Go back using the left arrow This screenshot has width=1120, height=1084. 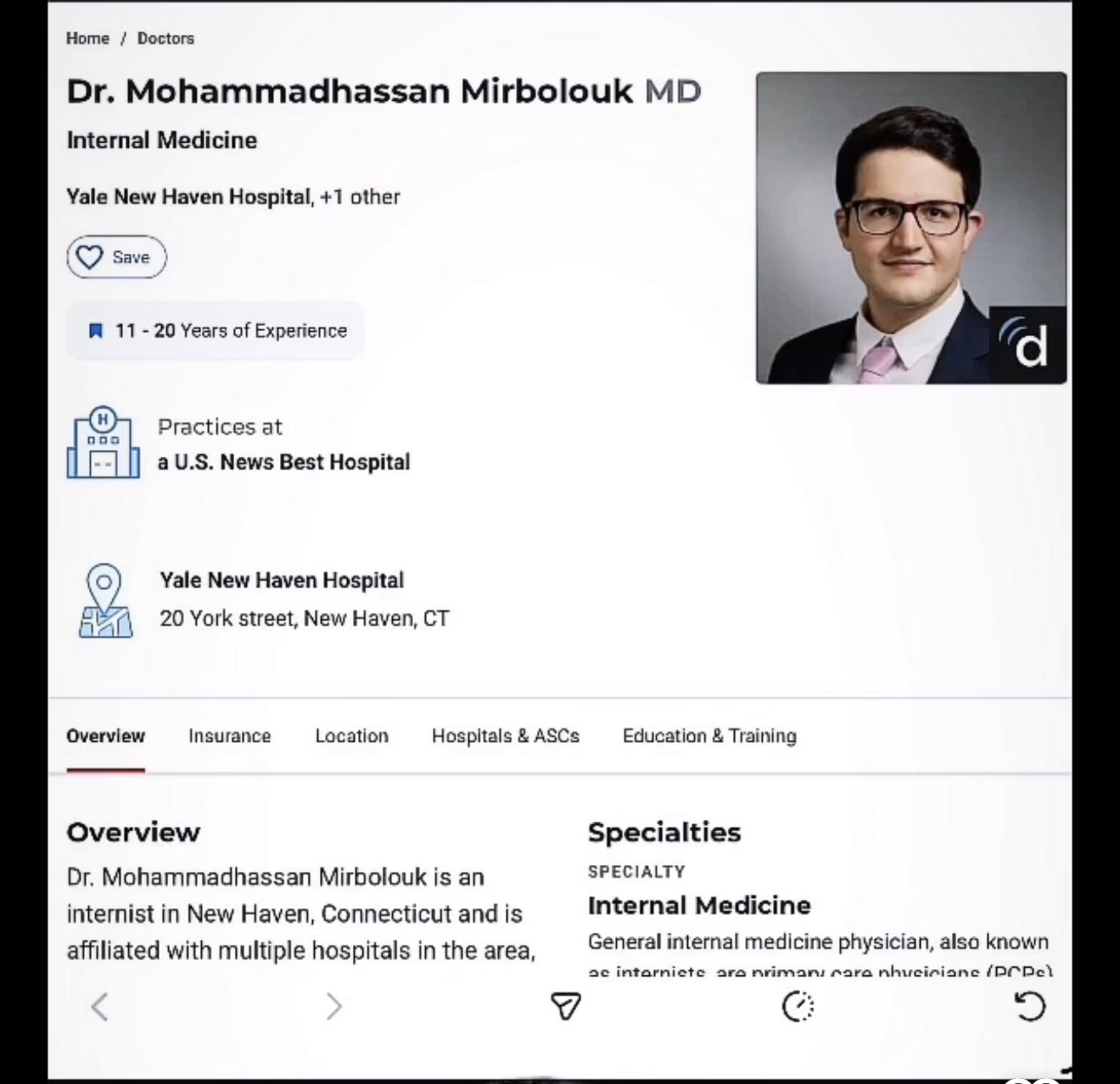[x=100, y=1007]
